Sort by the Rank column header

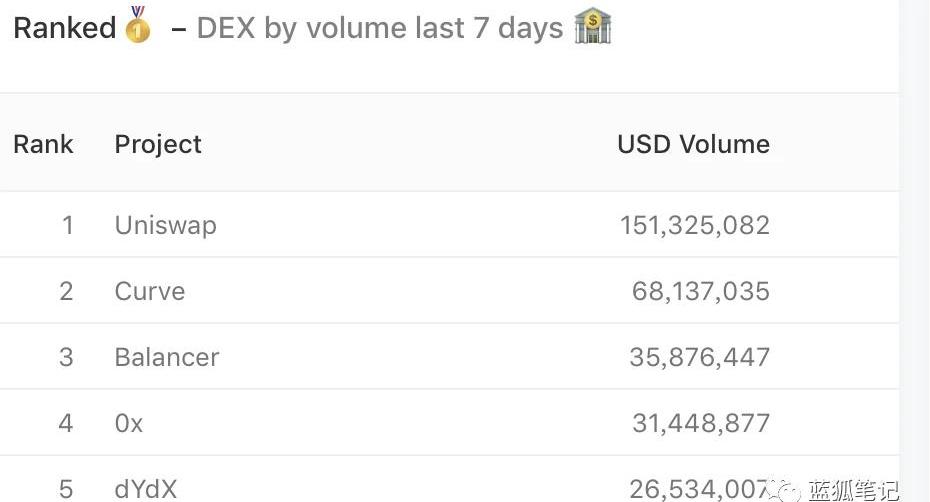(43, 144)
